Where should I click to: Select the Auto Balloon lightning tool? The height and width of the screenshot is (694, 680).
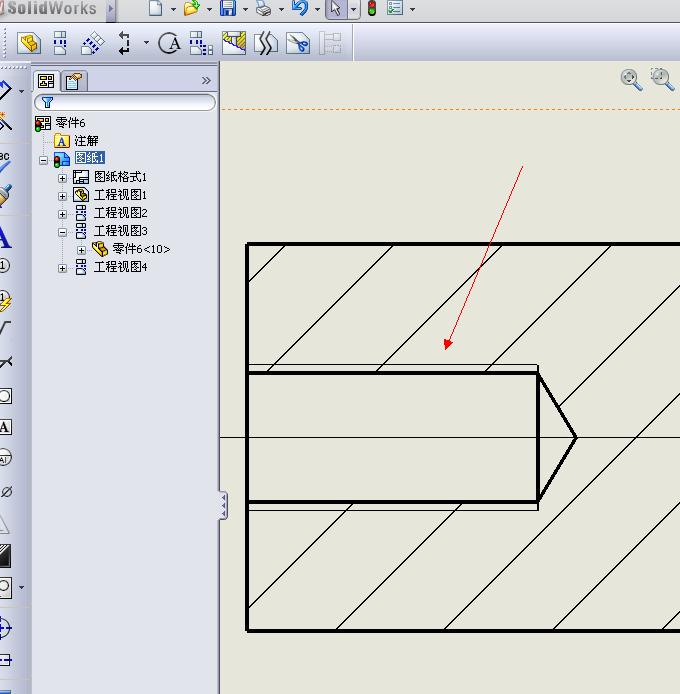click(5, 301)
